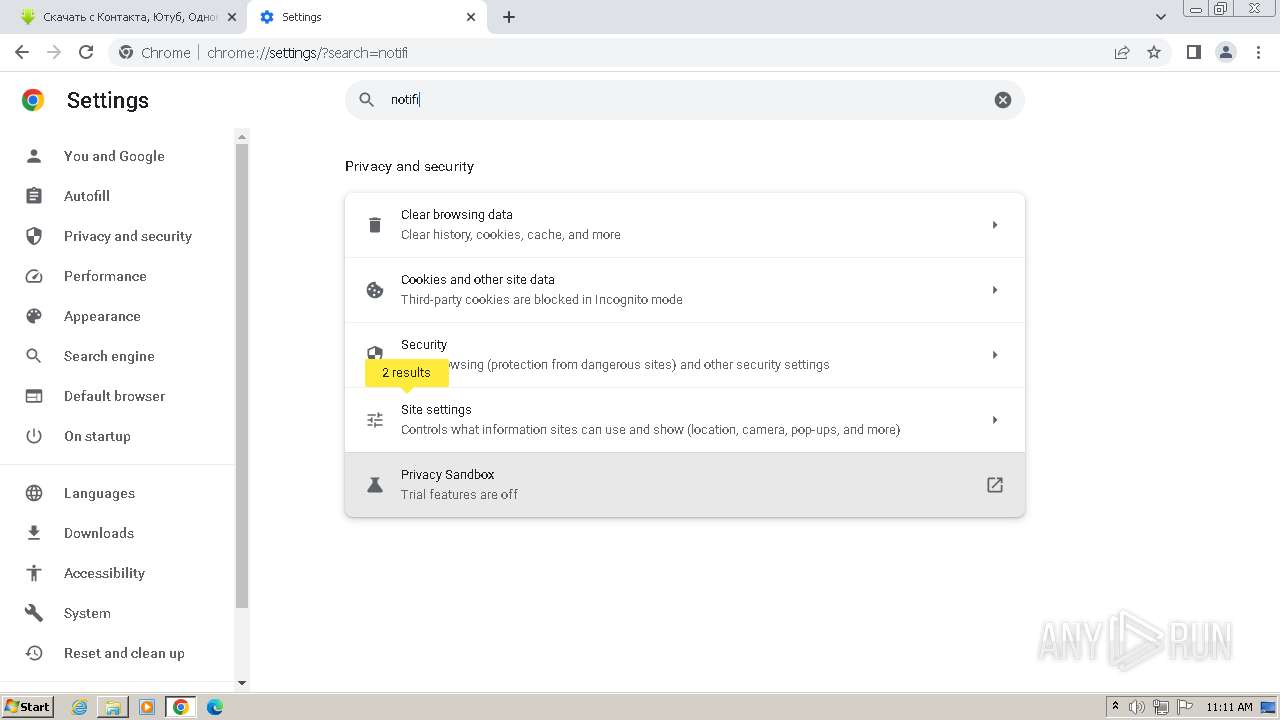Open Privacy Sandbox external link icon

coord(994,485)
